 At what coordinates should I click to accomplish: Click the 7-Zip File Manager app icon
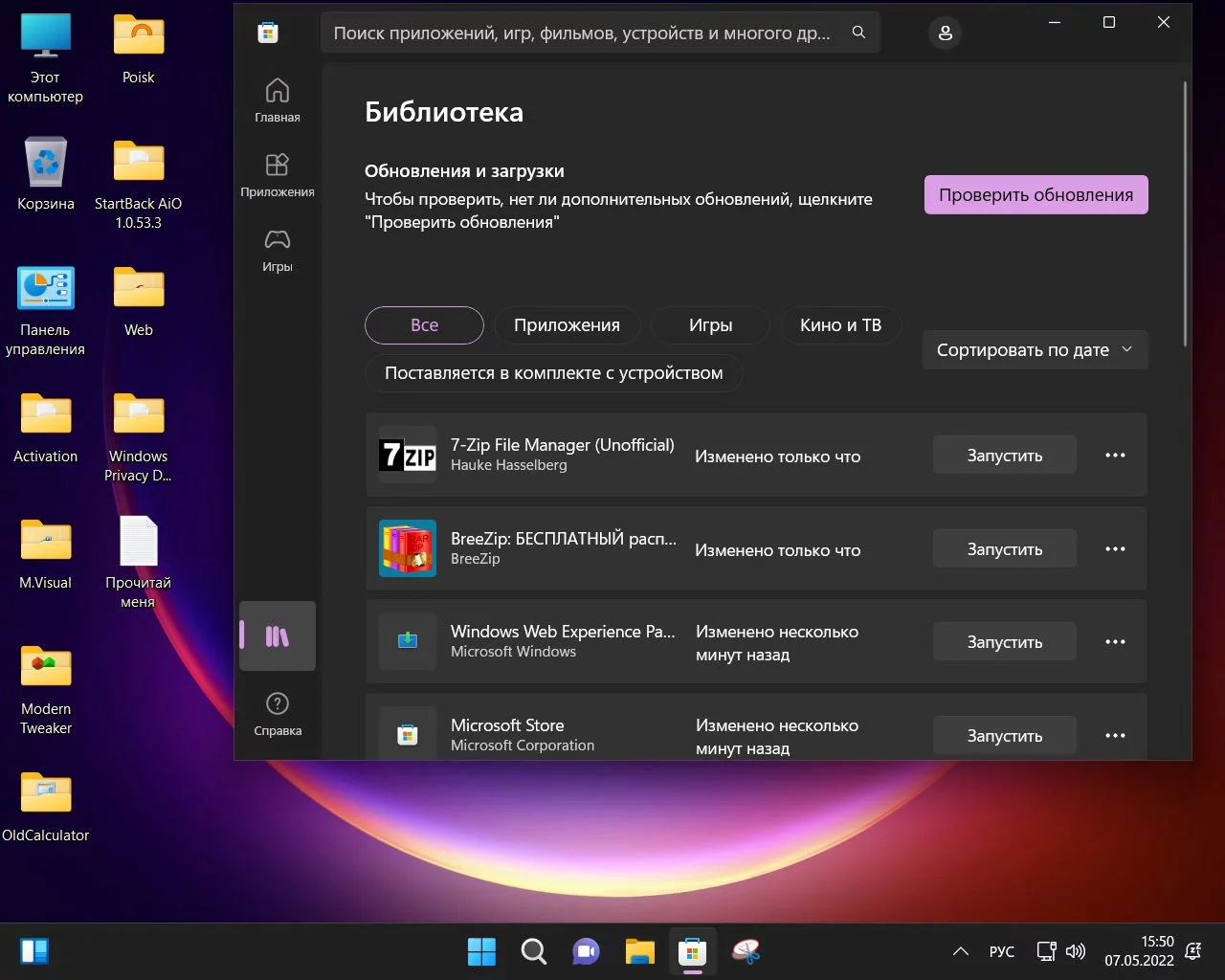click(x=408, y=456)
